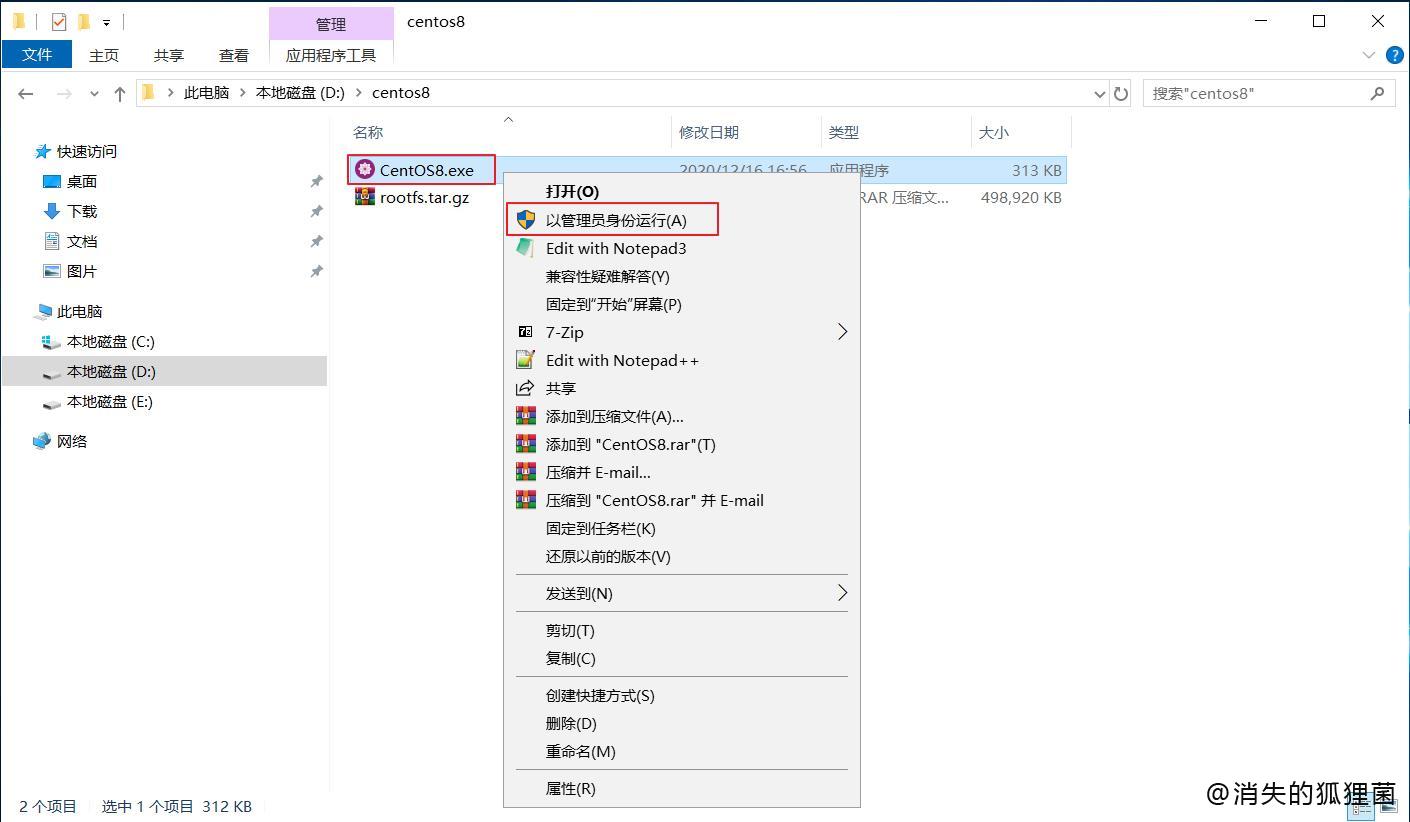Refresh the folder view
This screenshot has height=822, width=1410.
click(x=1121, y=93)
